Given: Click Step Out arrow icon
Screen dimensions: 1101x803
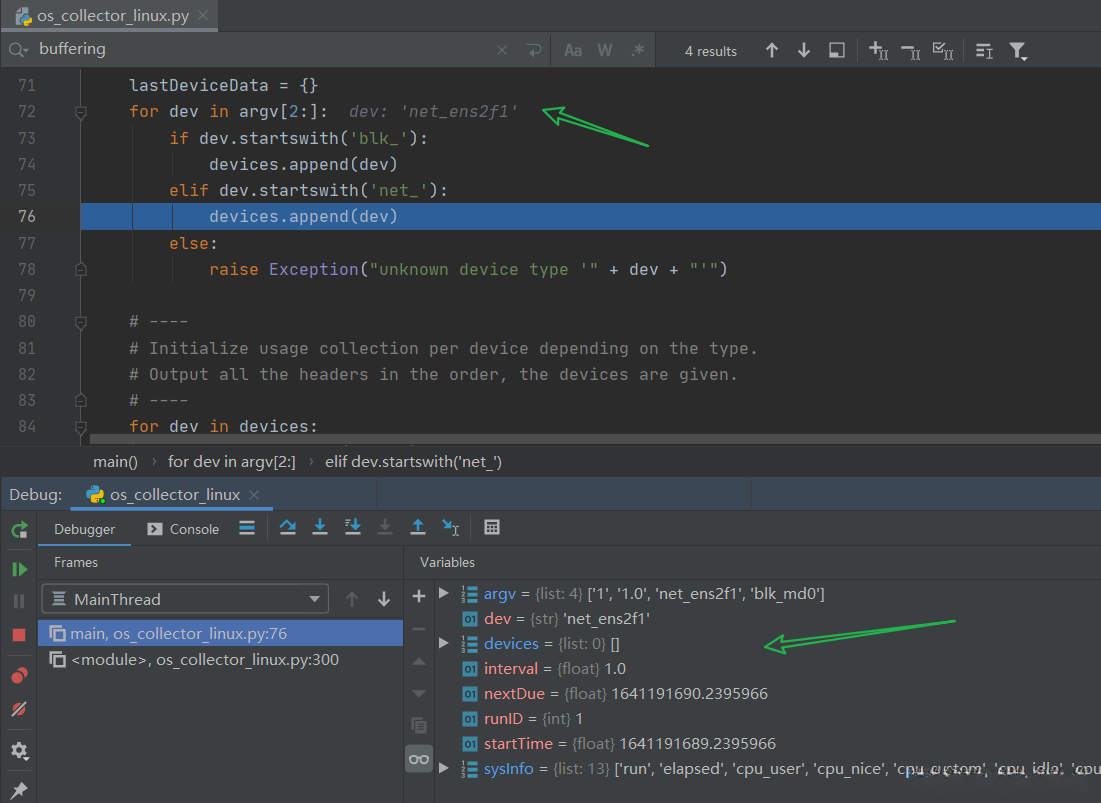Looking at the screenshot, I should click(418, 528).
